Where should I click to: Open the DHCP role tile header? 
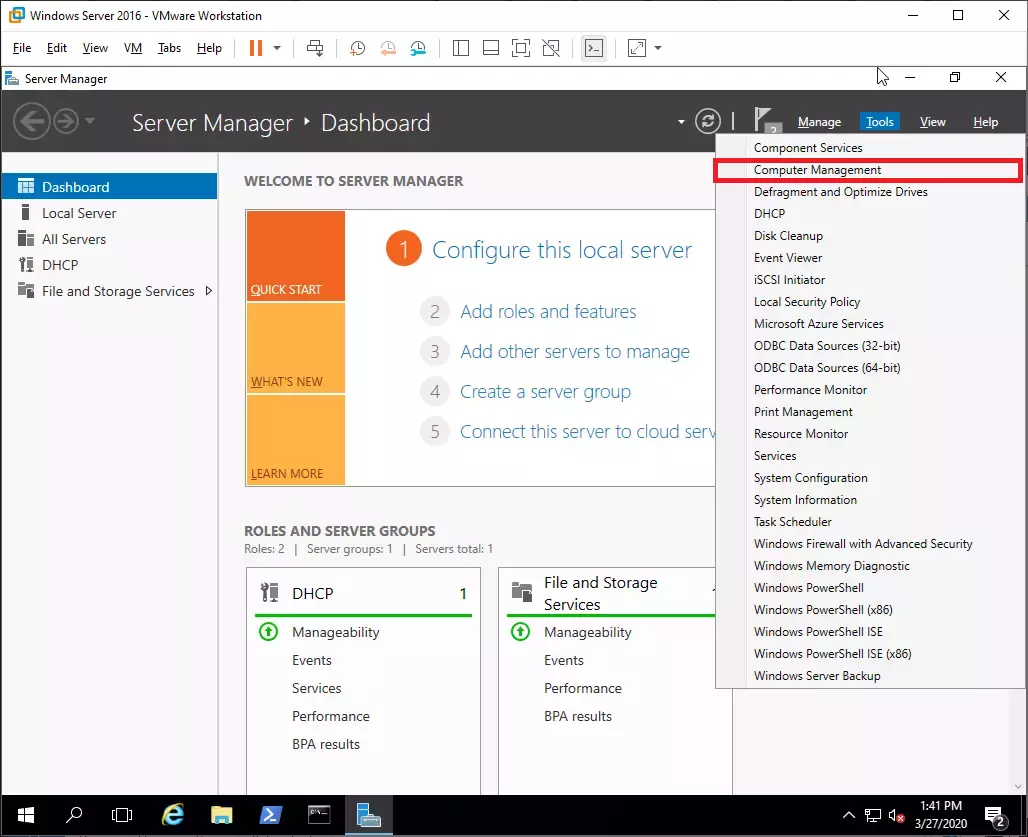[x=363, y=593]
